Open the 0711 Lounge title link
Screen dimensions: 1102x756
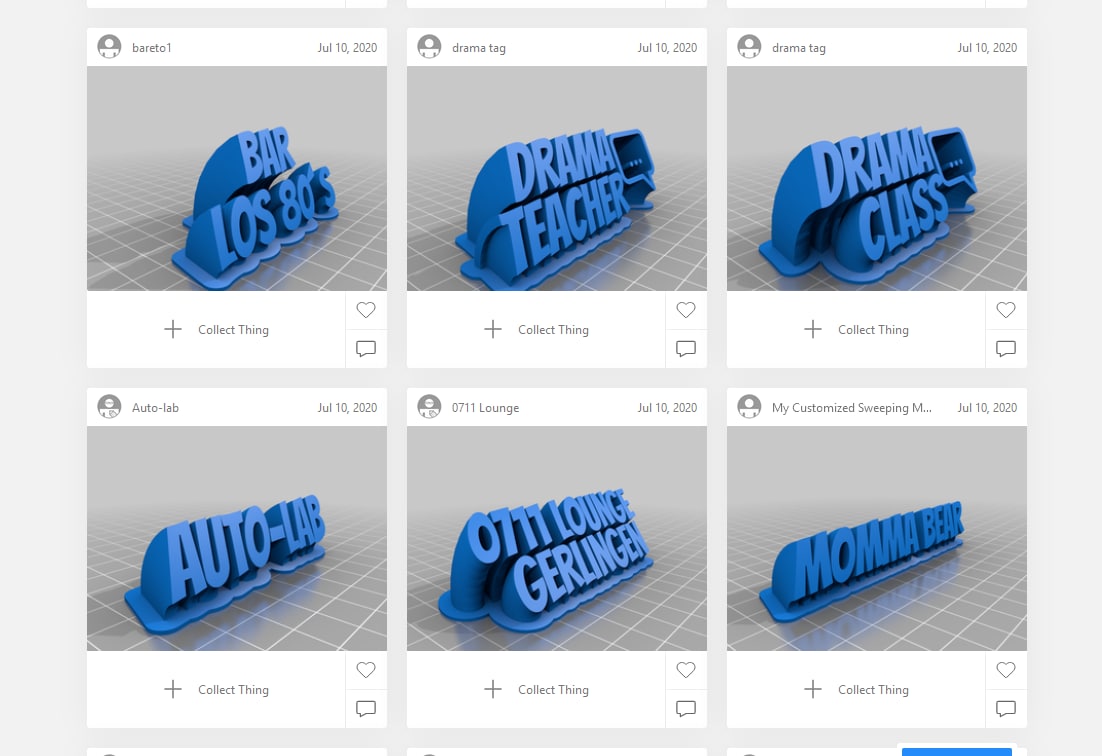486,408
